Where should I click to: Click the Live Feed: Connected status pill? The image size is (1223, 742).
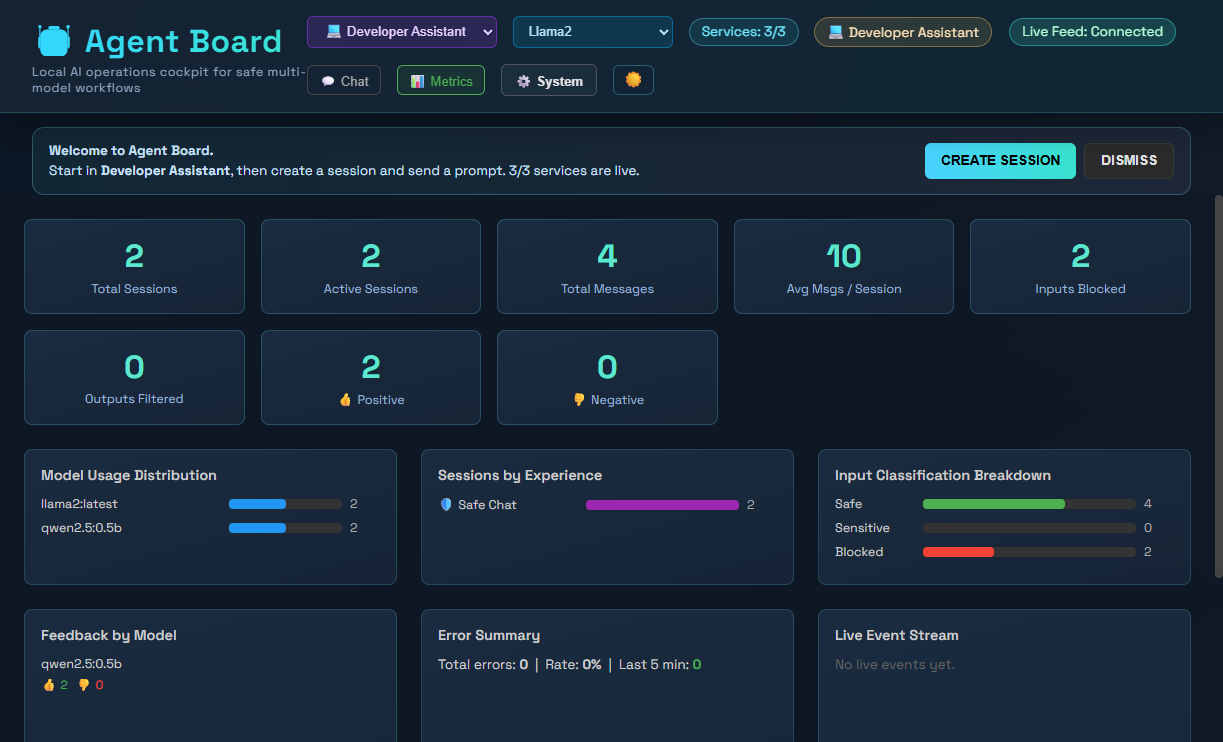(1092, 32)
